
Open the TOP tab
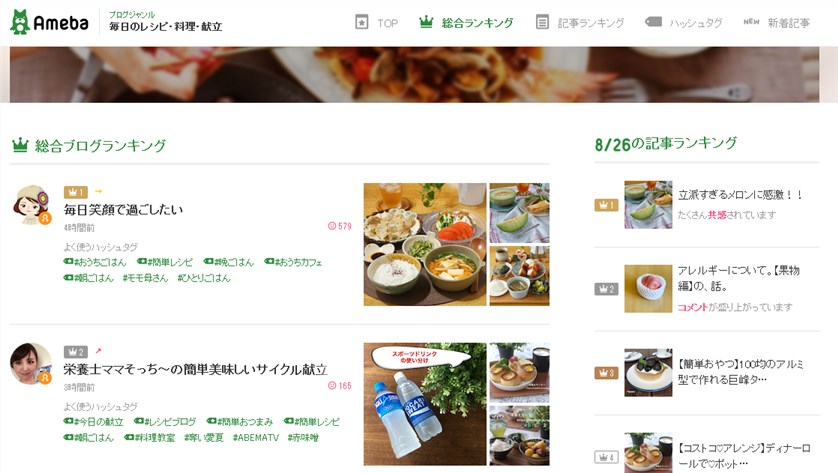click(x=377, y=23)
